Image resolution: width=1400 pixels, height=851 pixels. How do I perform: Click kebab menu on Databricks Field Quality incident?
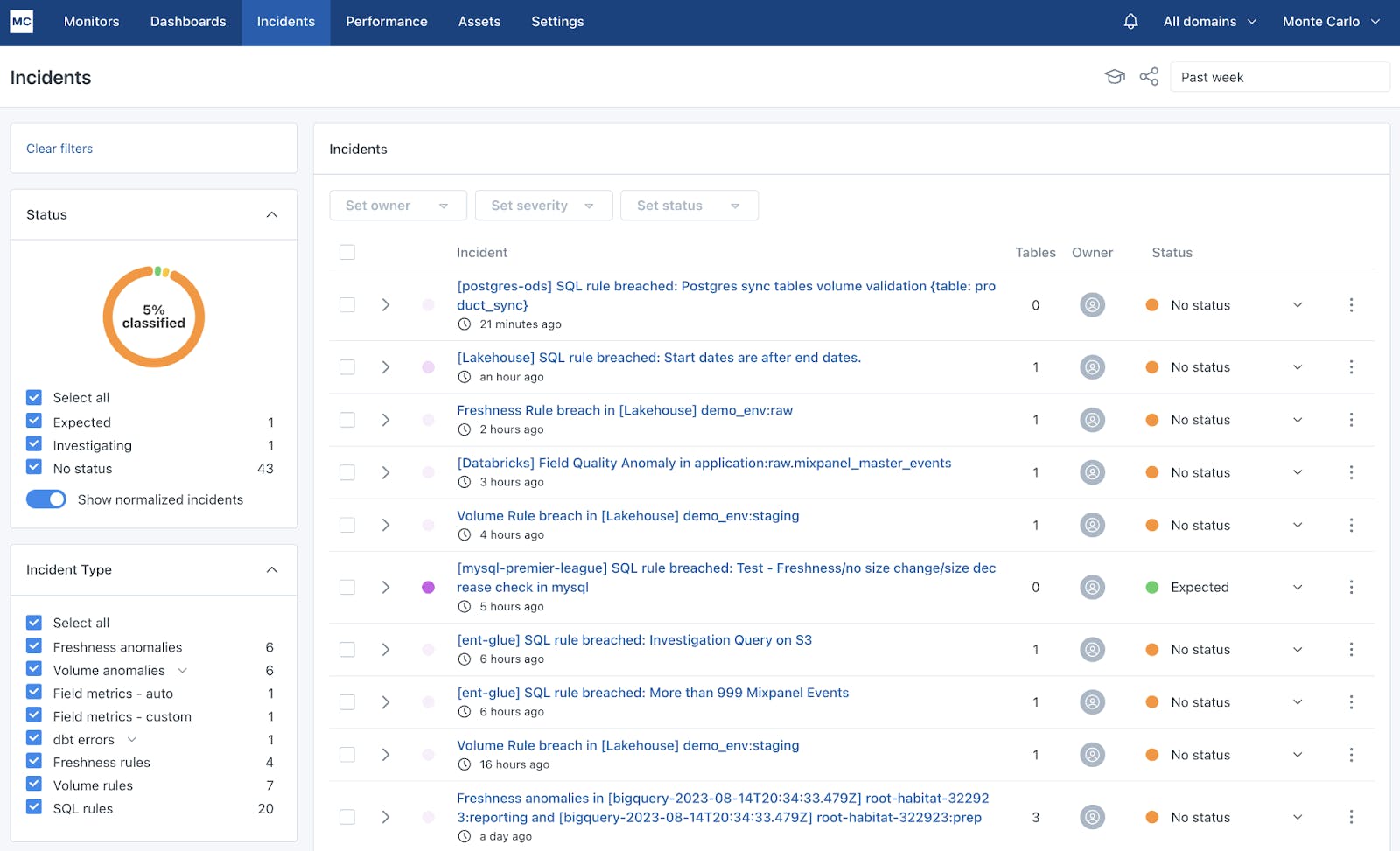1351,472
